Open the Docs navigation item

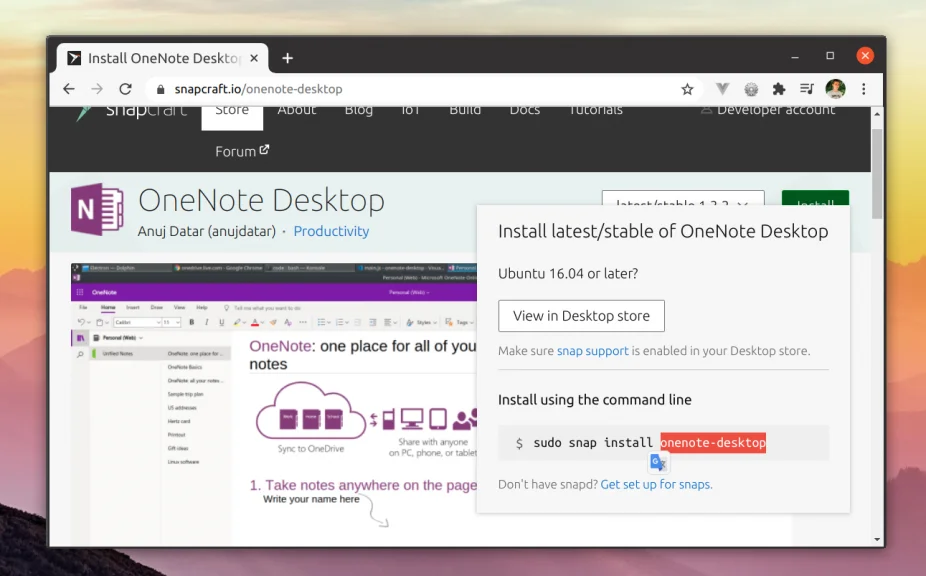click(x=525, y=110)
